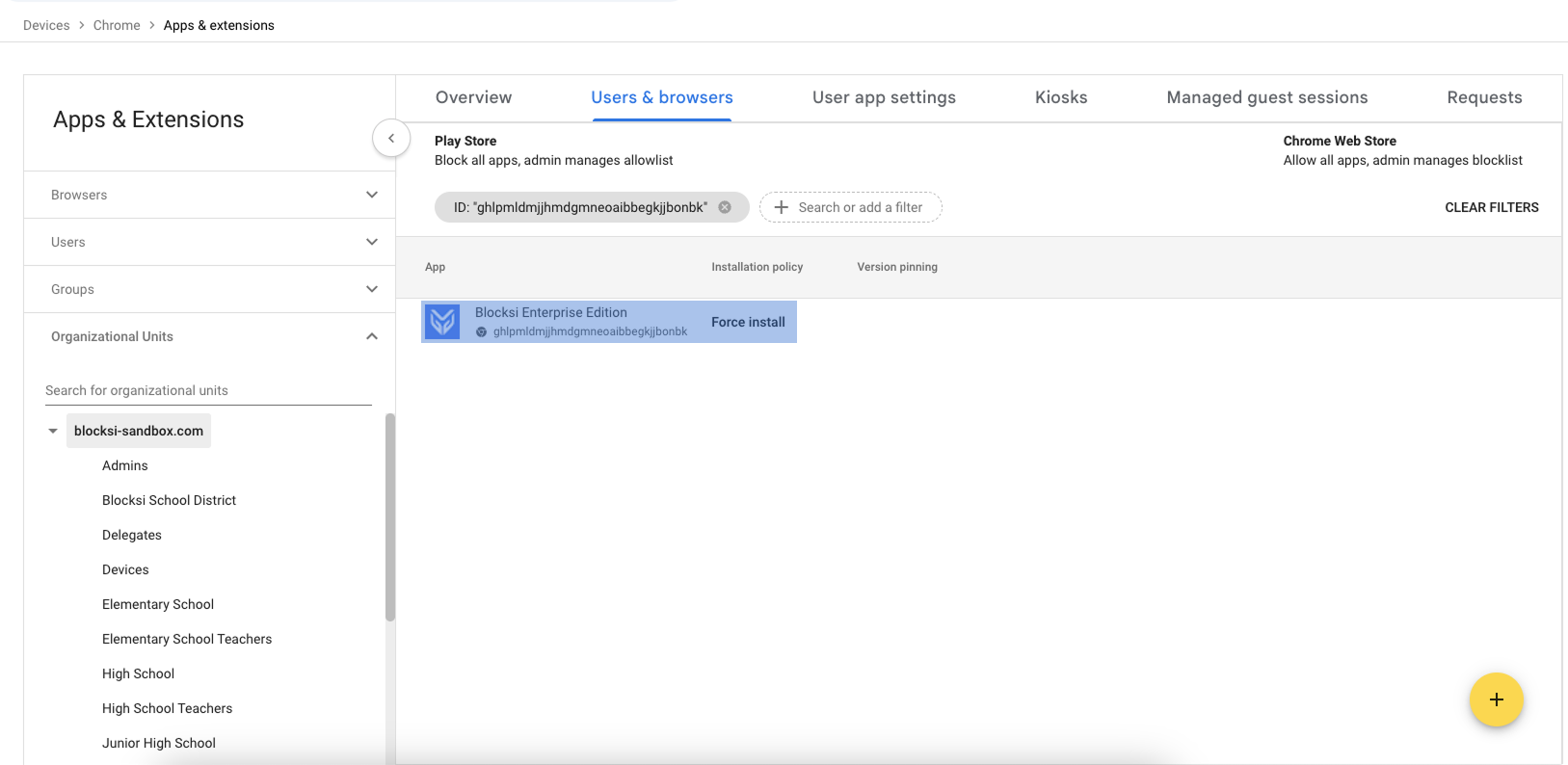Select the High School unit

point(138,673)
